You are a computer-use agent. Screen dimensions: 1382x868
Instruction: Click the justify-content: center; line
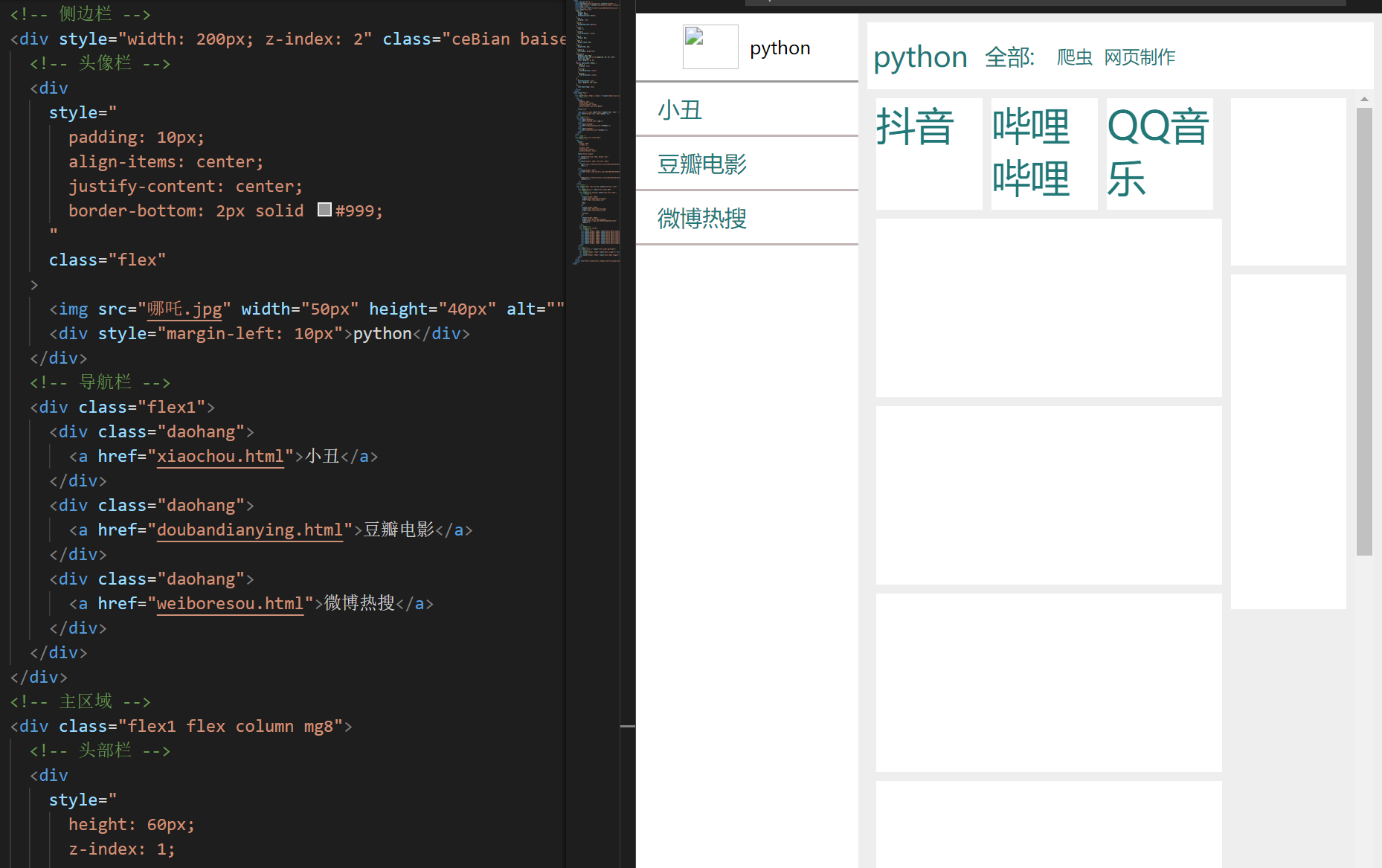[185, 186]
